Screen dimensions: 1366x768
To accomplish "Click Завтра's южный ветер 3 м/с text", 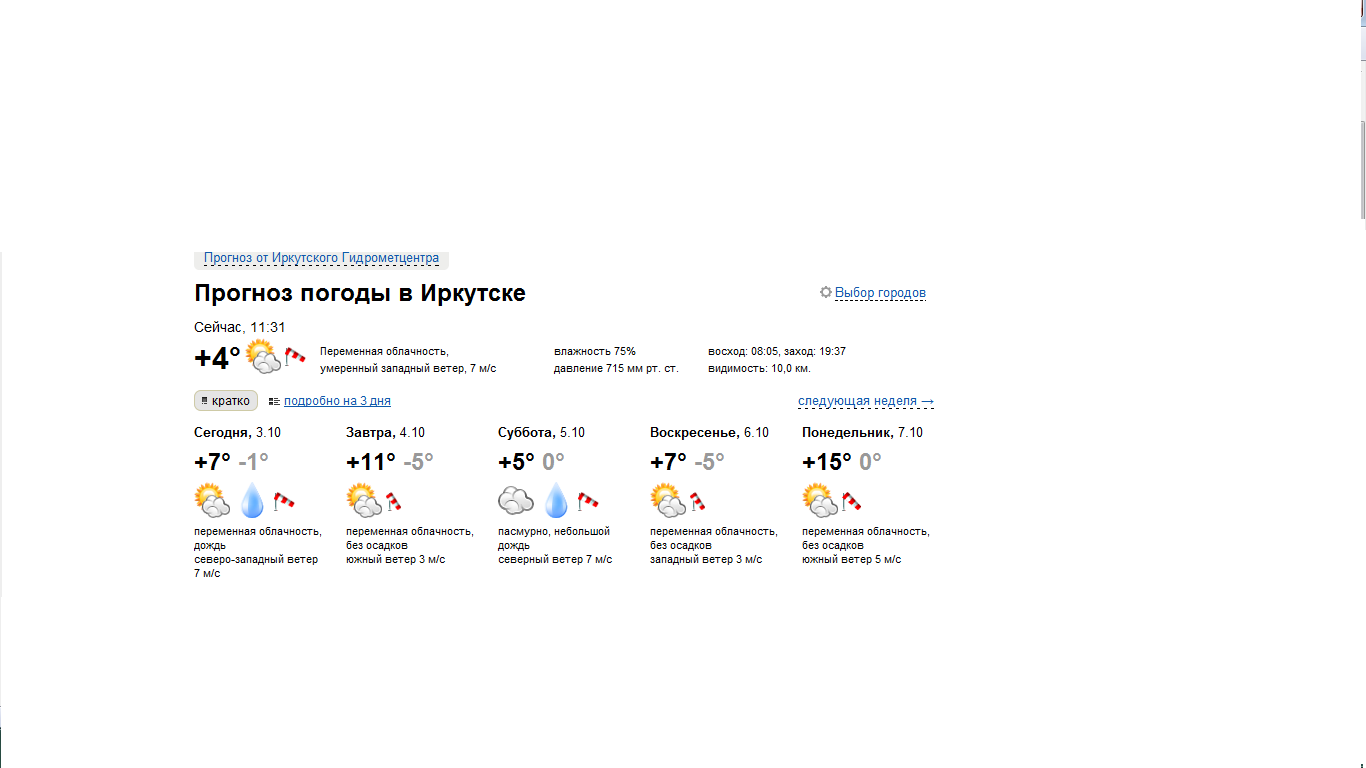I will 395,559.
